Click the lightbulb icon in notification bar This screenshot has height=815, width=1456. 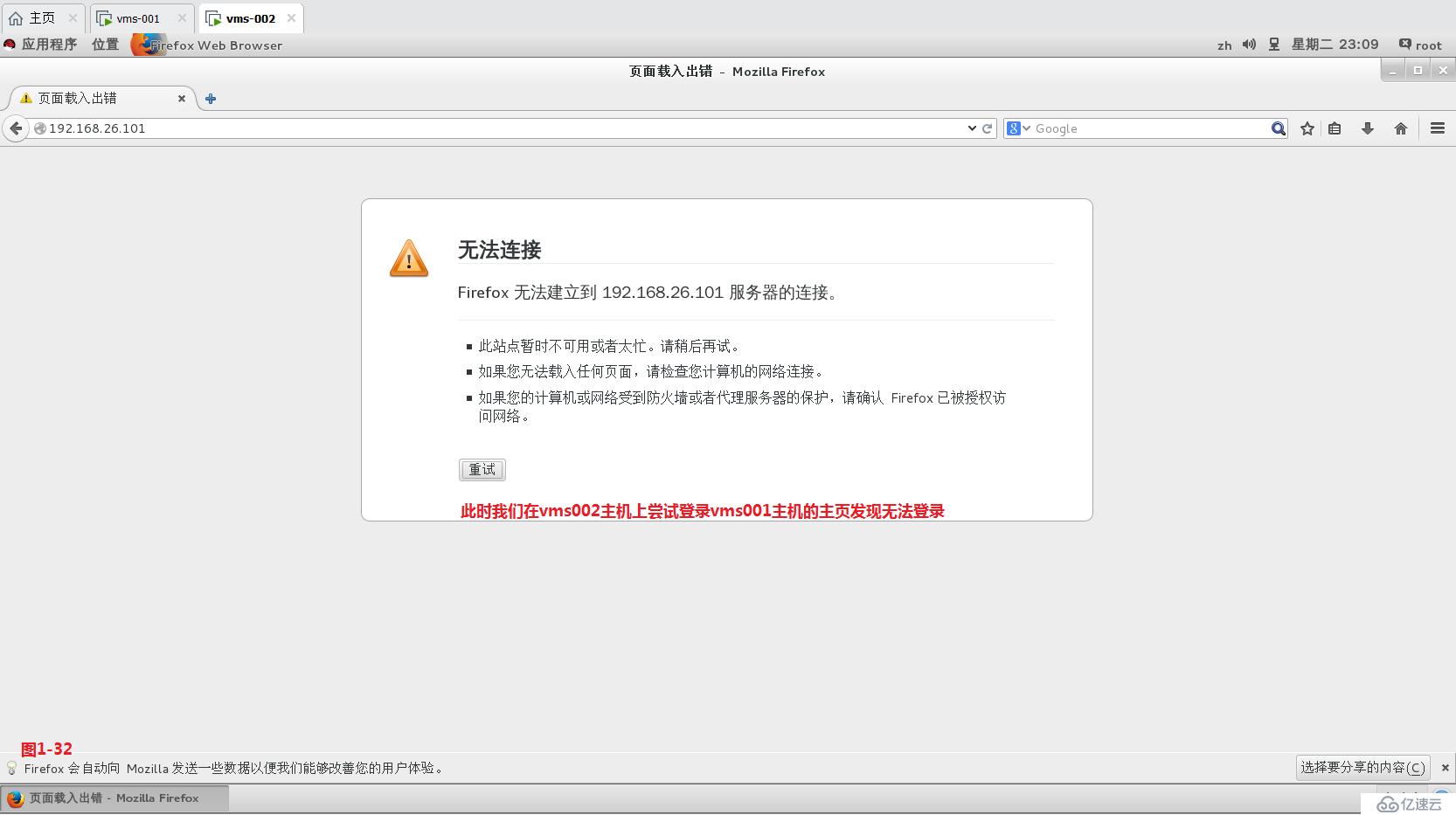11,768
